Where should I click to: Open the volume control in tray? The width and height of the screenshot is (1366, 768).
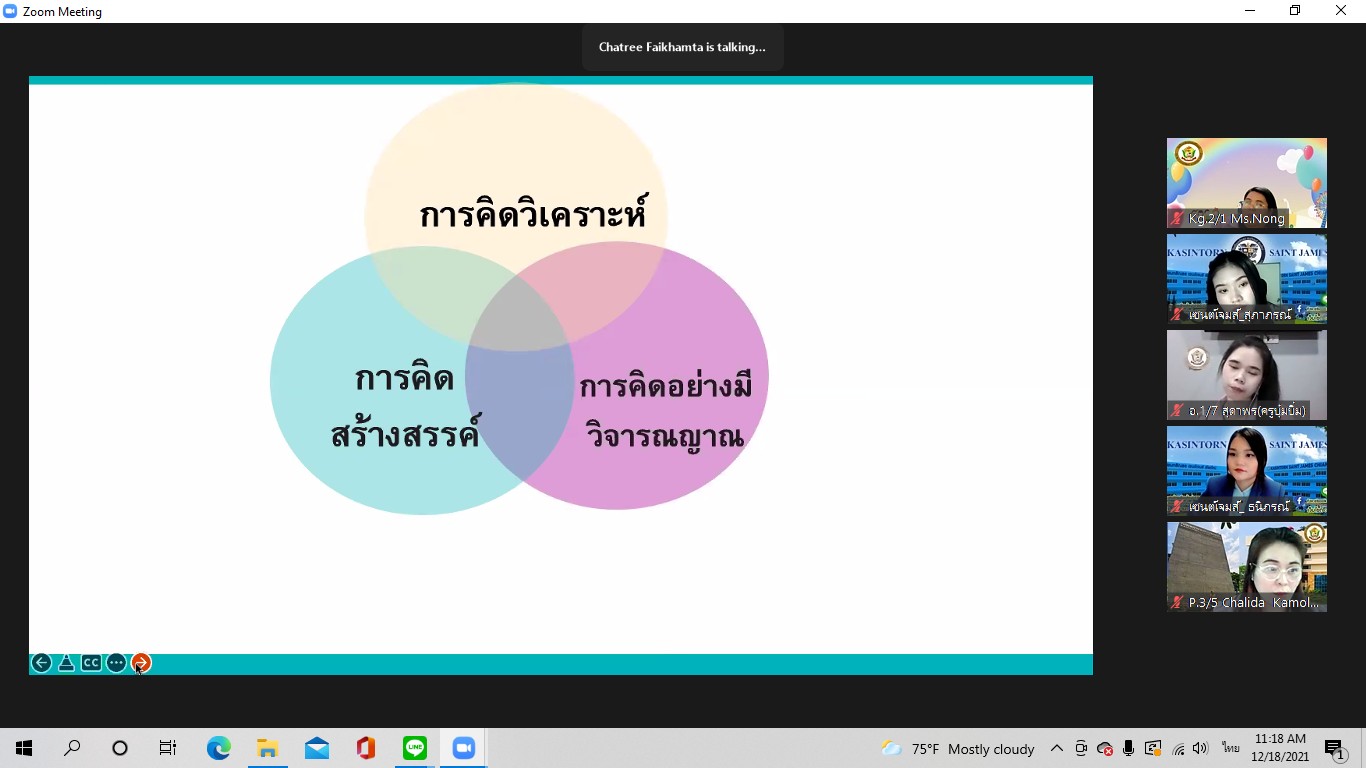(1201, 748)
